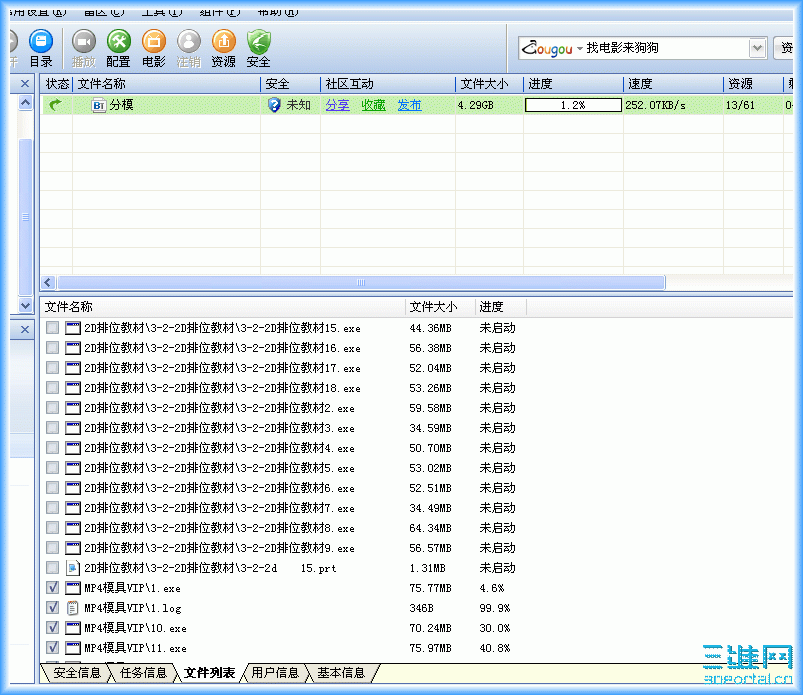Click file icon of MP4模具VIP\10.exe
The height and width of the screenshot is (695, 803).
click(x=73, y=628)
